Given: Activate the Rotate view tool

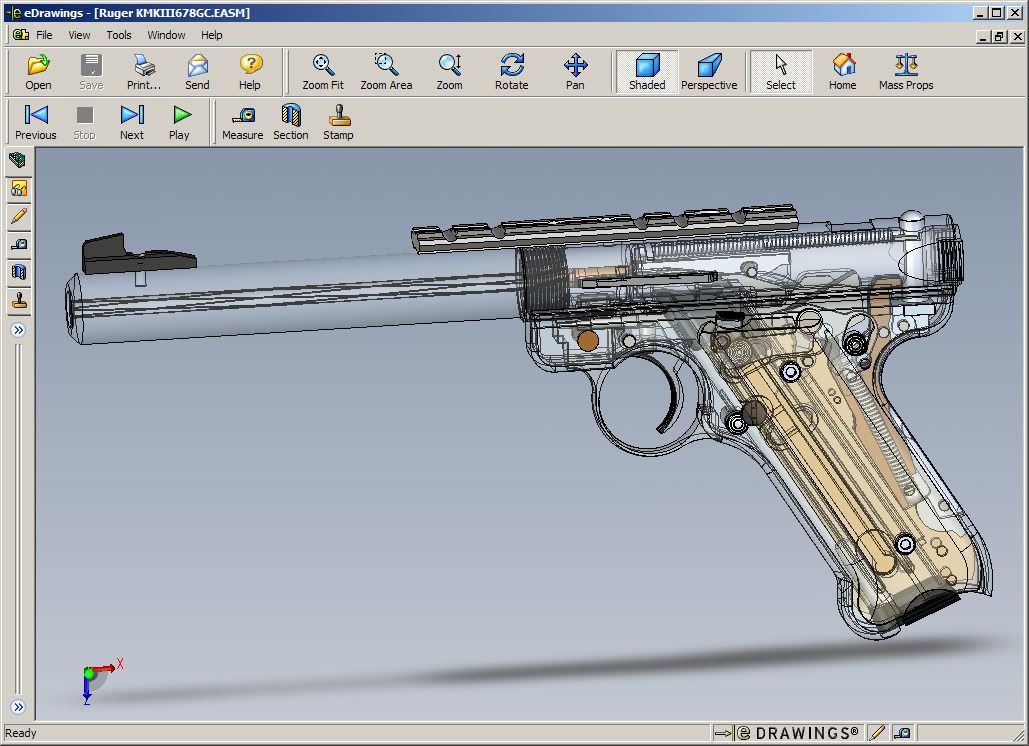Looking at the screenshot, I should pos(511,72).
